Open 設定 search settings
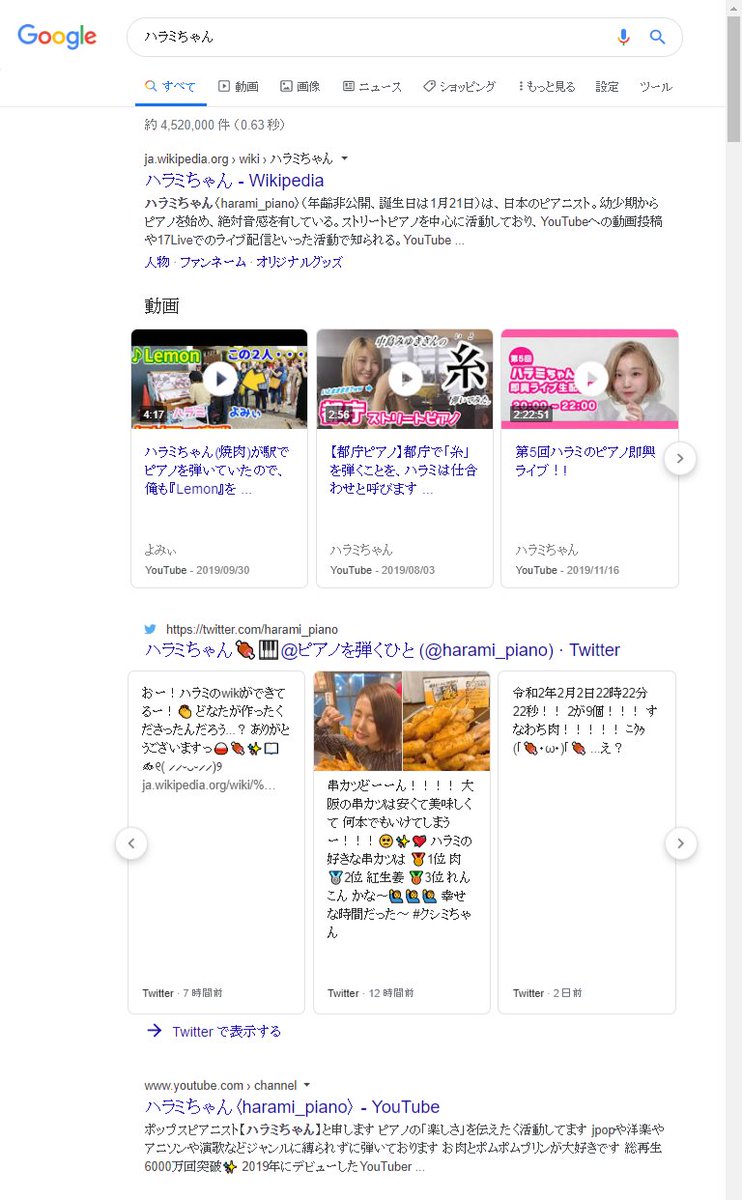This screenshot has height=1200, width=742. click(x=607, y=87)
